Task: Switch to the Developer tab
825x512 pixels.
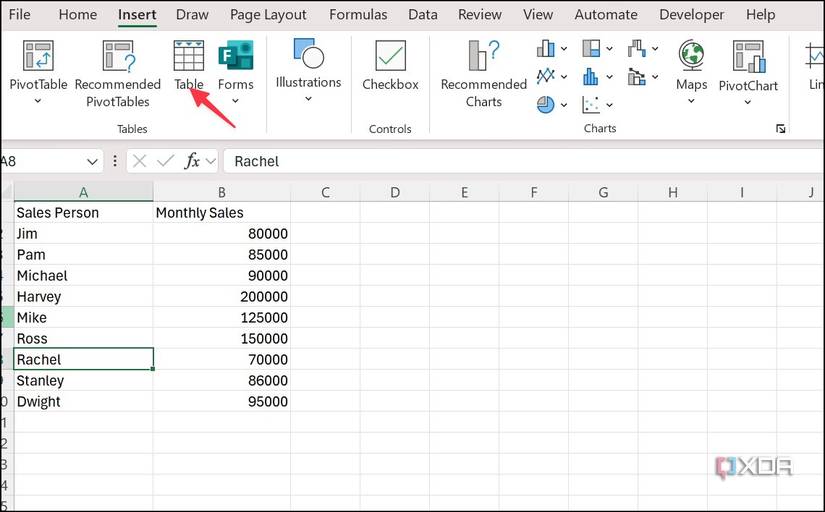Action: [x=691, y=15]
